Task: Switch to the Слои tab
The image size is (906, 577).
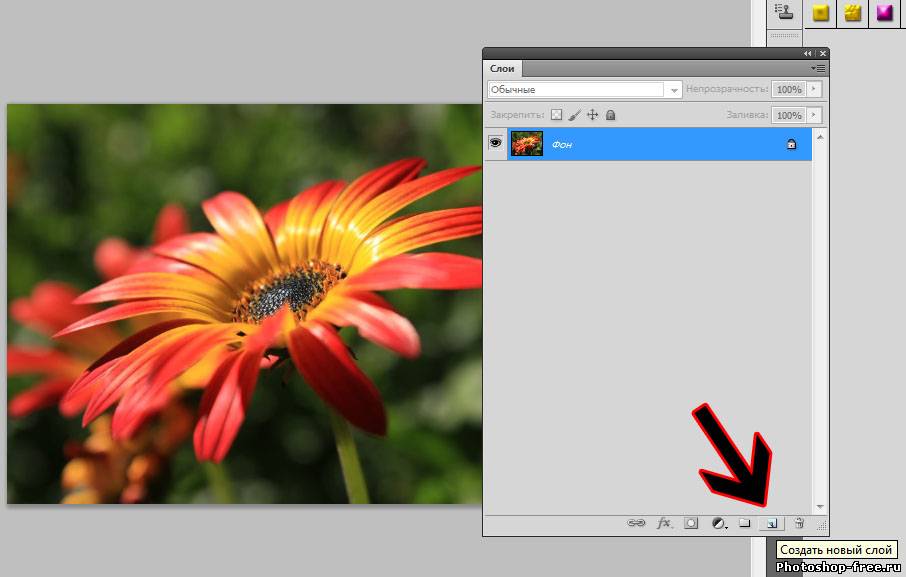Action: pyautogui.click(x=502, y=69)
